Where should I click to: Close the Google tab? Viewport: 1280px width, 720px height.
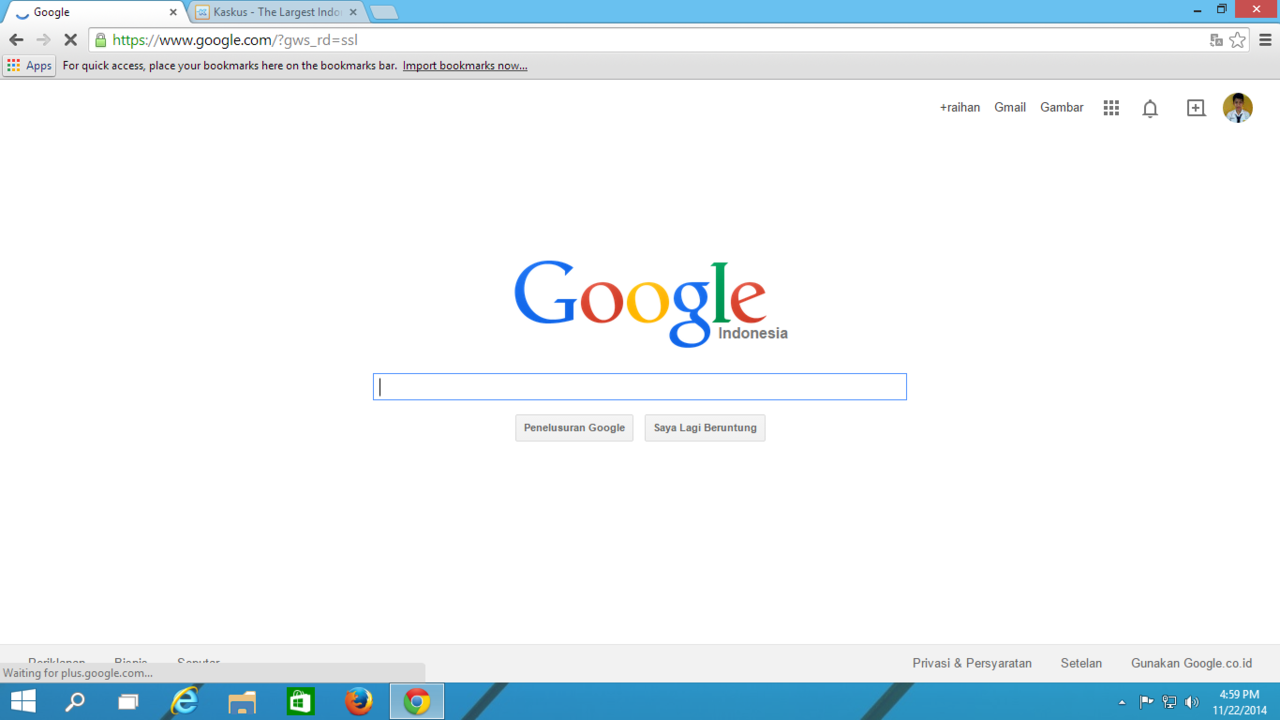(x=173, y=12)
